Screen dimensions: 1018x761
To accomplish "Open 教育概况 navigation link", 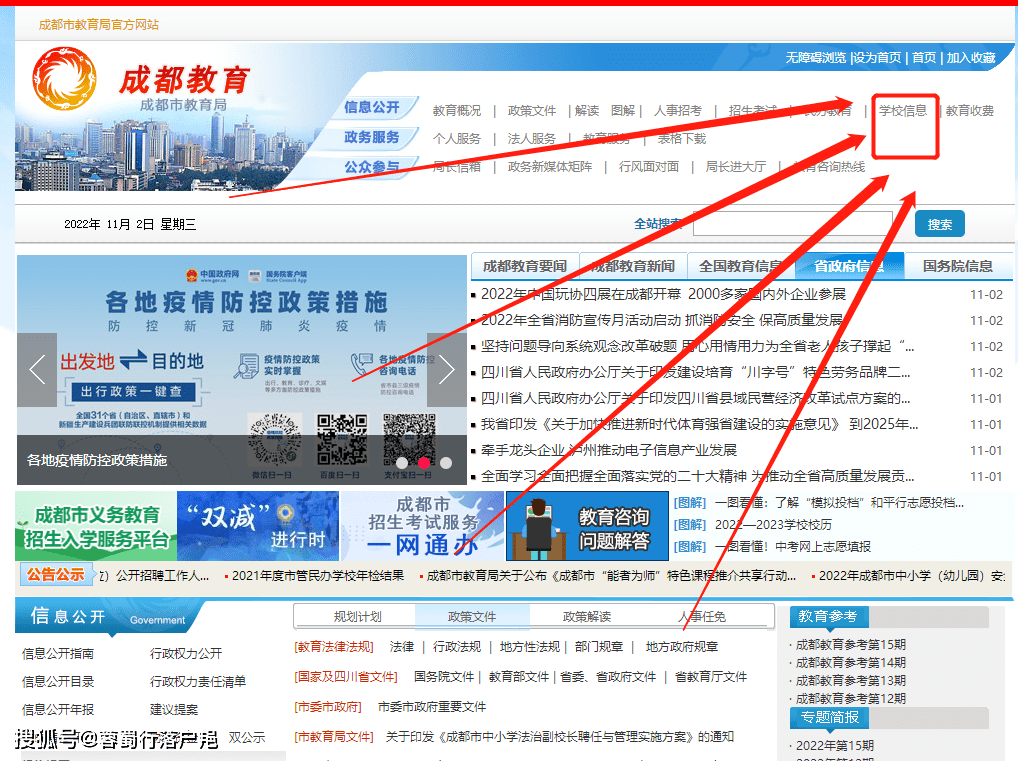I will tap(457, 111).
